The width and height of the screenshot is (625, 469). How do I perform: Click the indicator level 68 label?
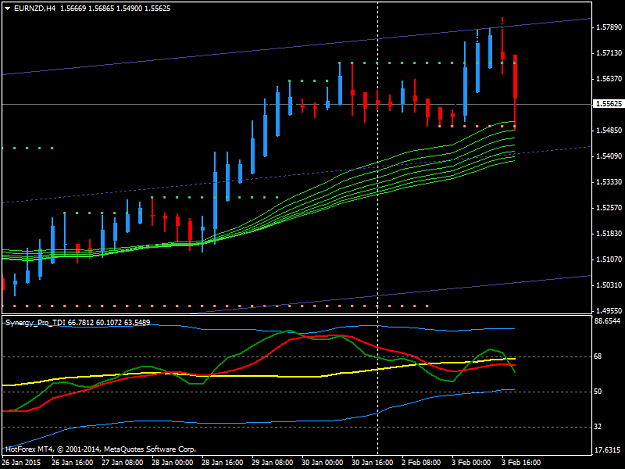pos(598,357)
